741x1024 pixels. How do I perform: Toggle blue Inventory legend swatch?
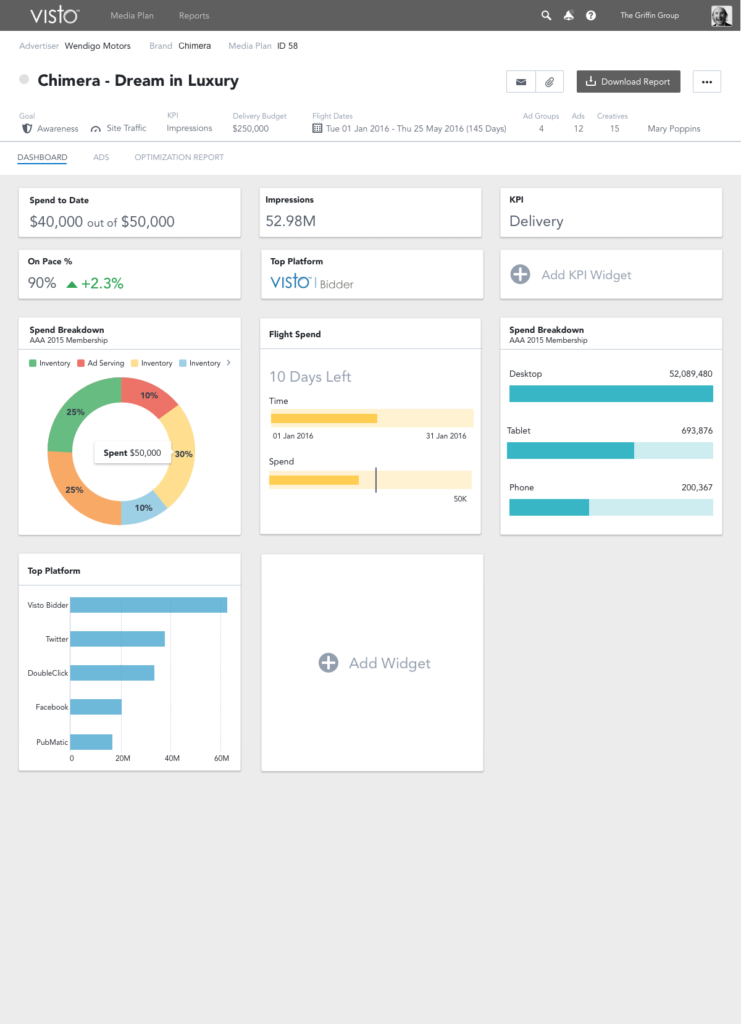click(x=183, y=363)
